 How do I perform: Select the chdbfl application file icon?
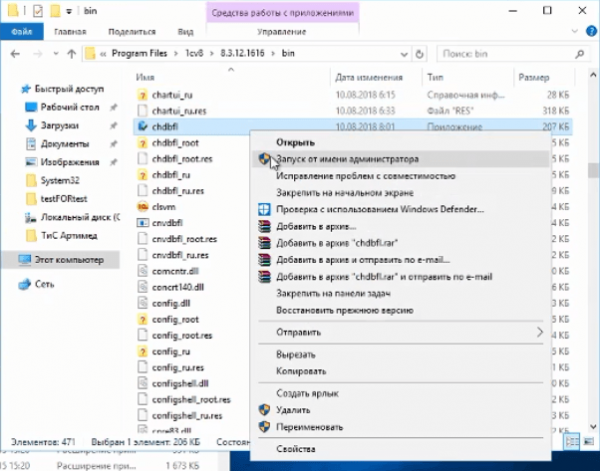142,126
